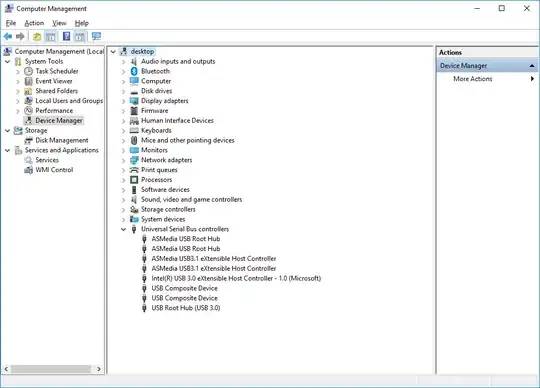
Task: Click the Monitors category icon
Action: tap(134, 150)
